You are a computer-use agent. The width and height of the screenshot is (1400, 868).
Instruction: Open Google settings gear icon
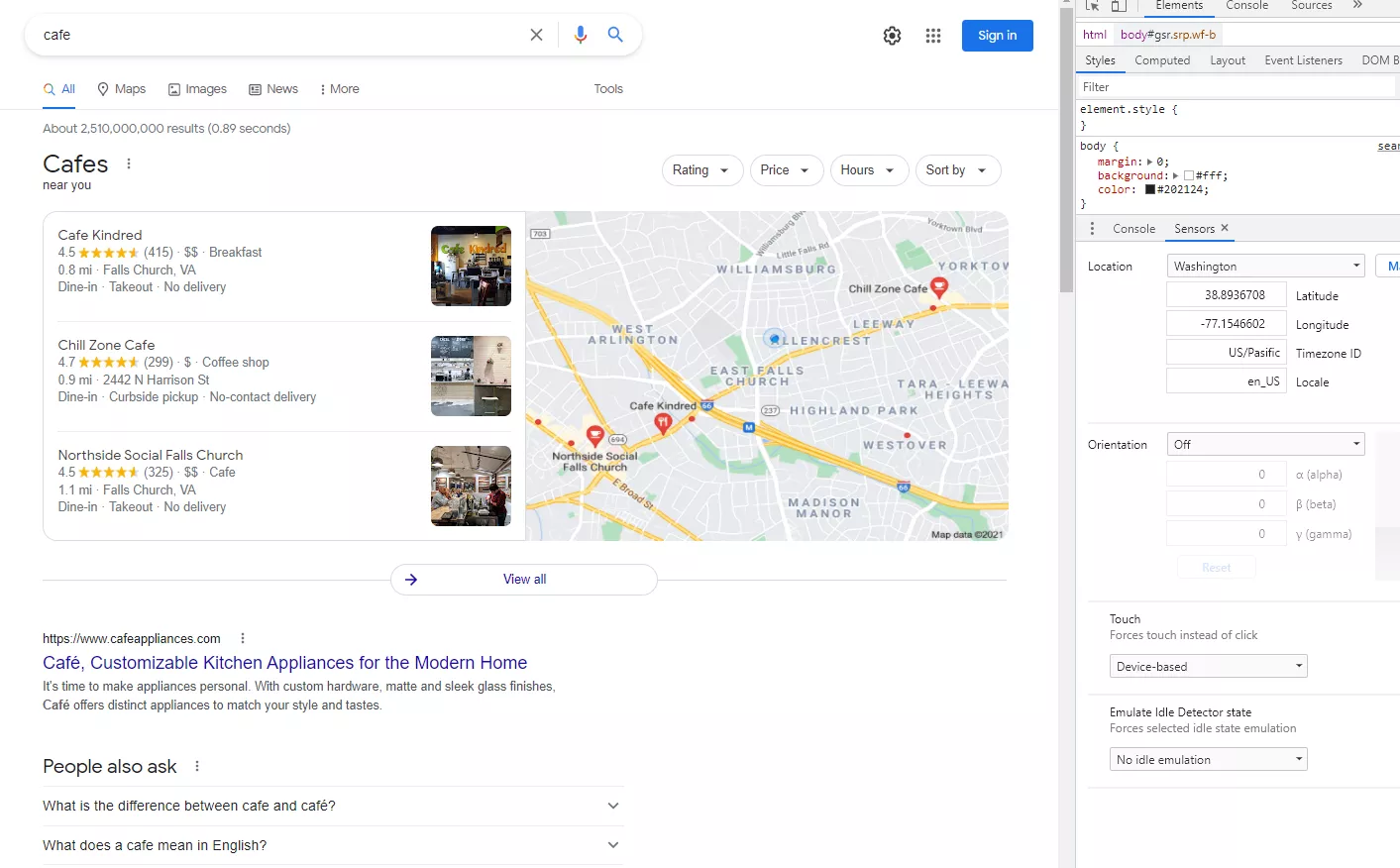click(892, 36)
